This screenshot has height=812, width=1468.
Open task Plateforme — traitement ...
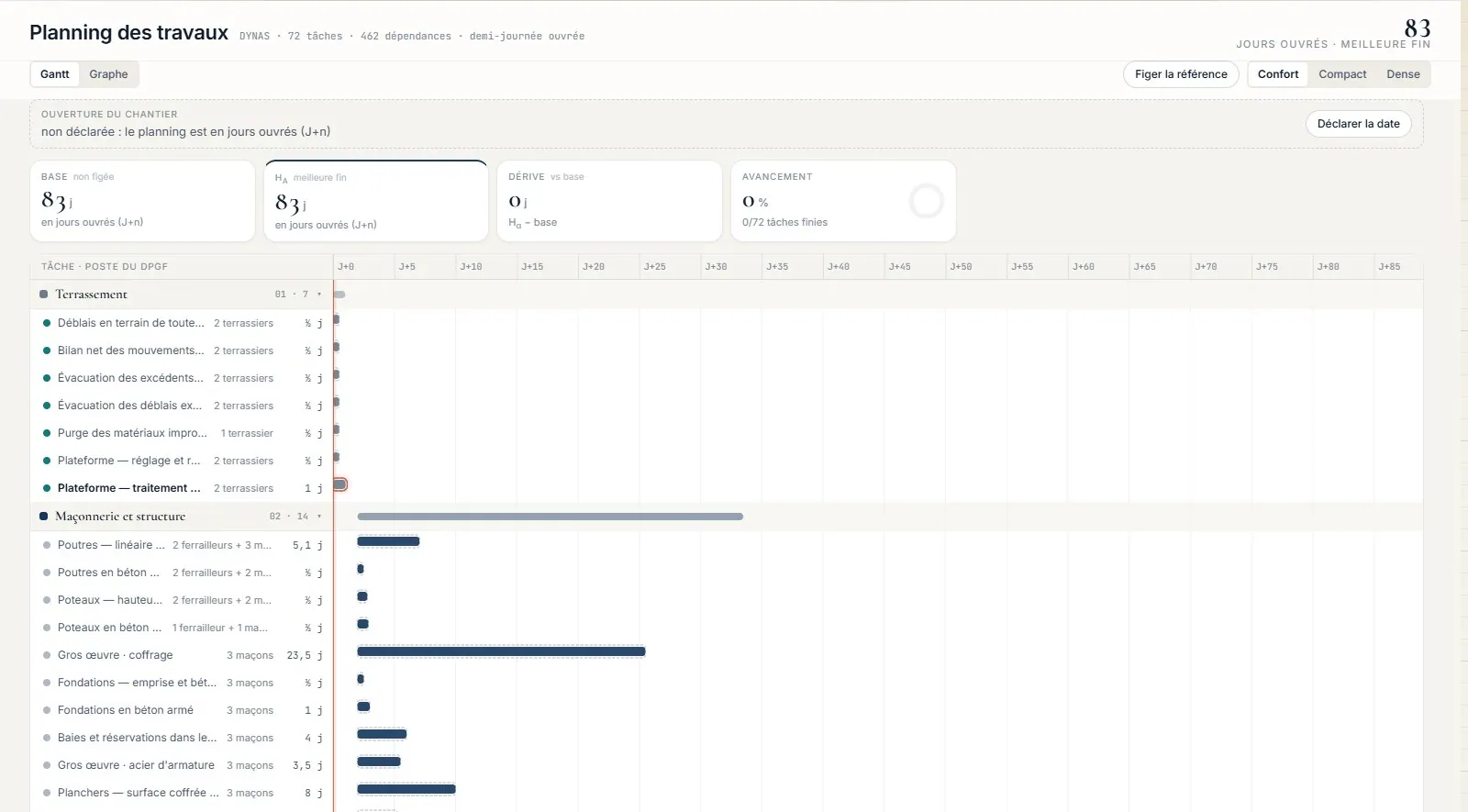(128, 488)
